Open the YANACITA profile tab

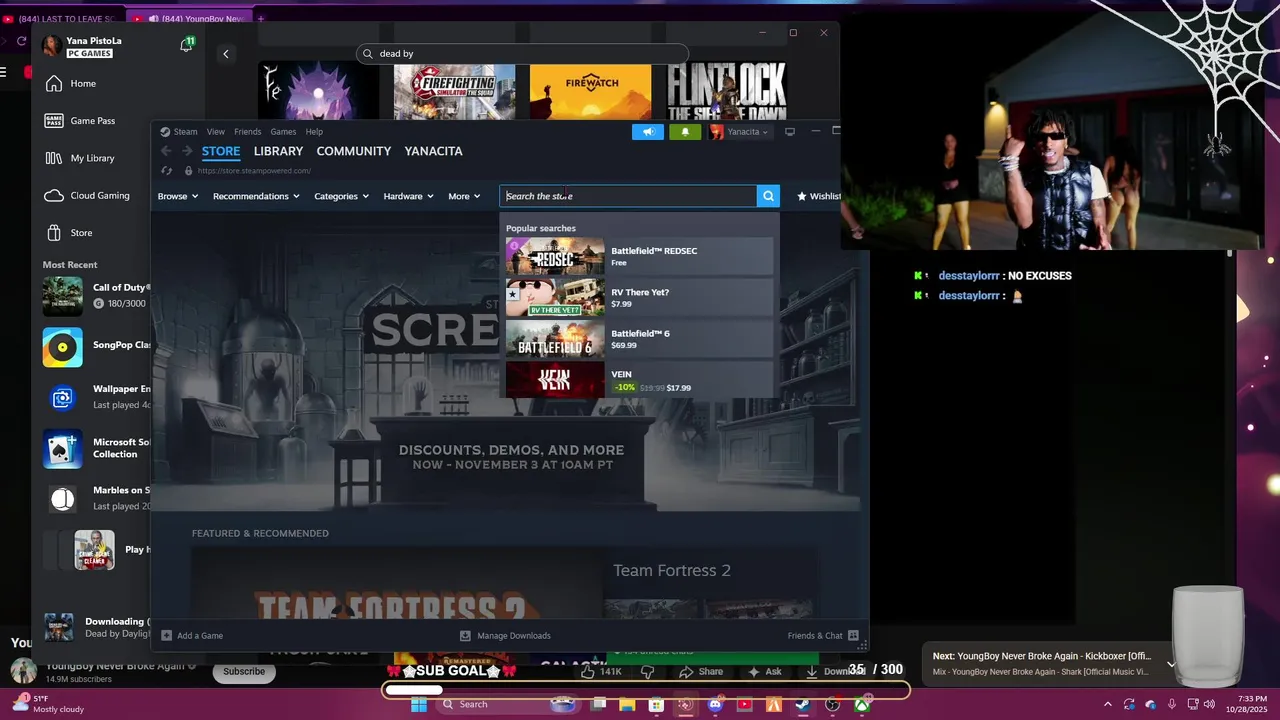pyautogui.click(x=433, y=151)
